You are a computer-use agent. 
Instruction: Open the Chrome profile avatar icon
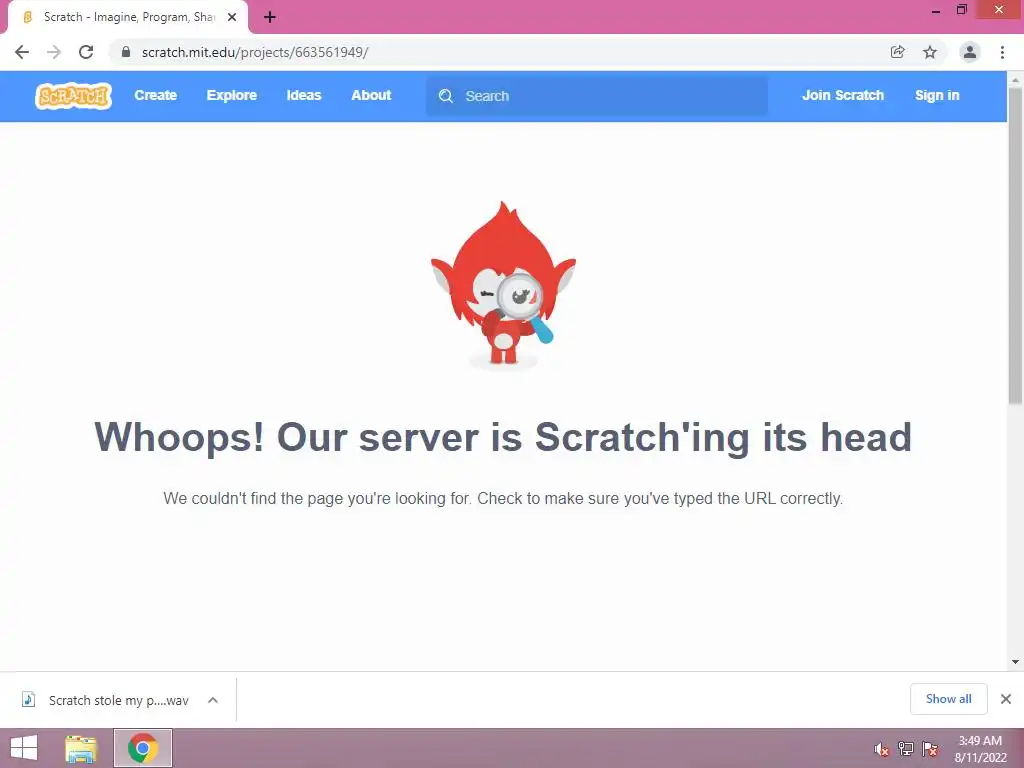[970, 52]
